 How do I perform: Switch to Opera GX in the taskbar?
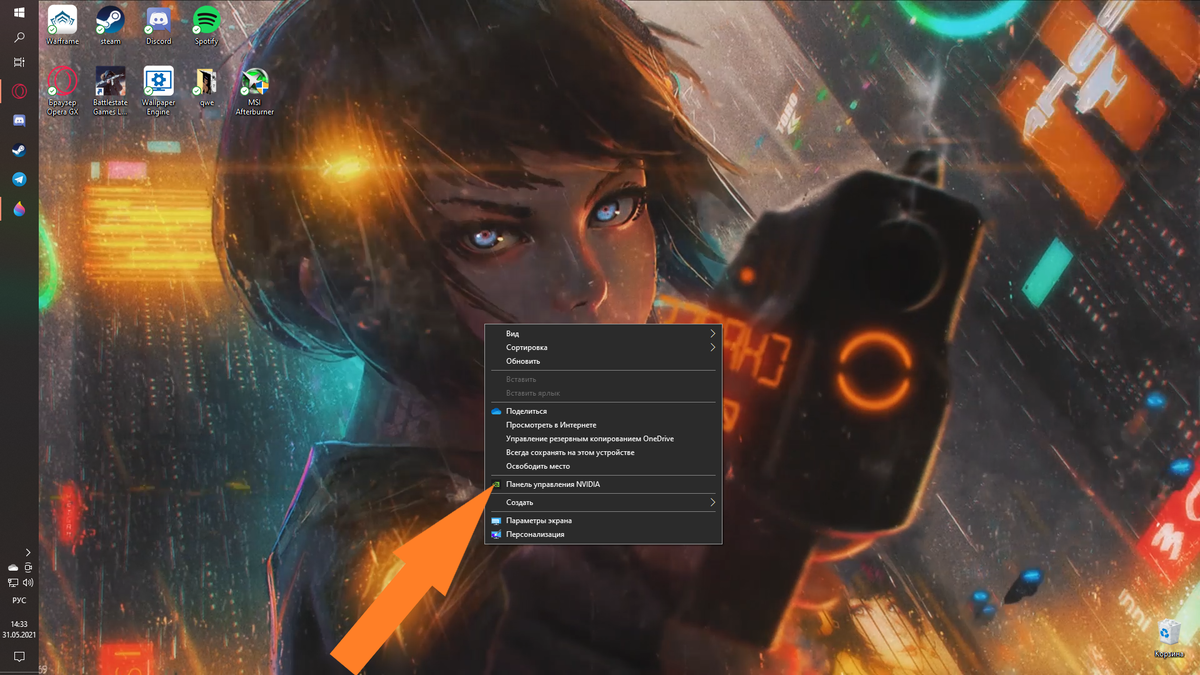19,92
